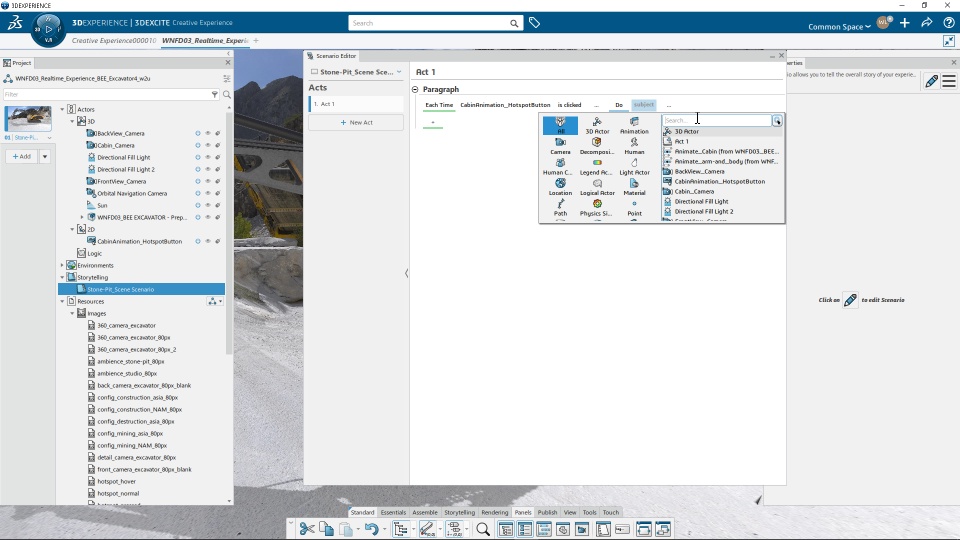Image resolution: width=960 pixels, height=540 pixels.
Task: Collapse the 2D tree node
Action: (x=72, y=229)
